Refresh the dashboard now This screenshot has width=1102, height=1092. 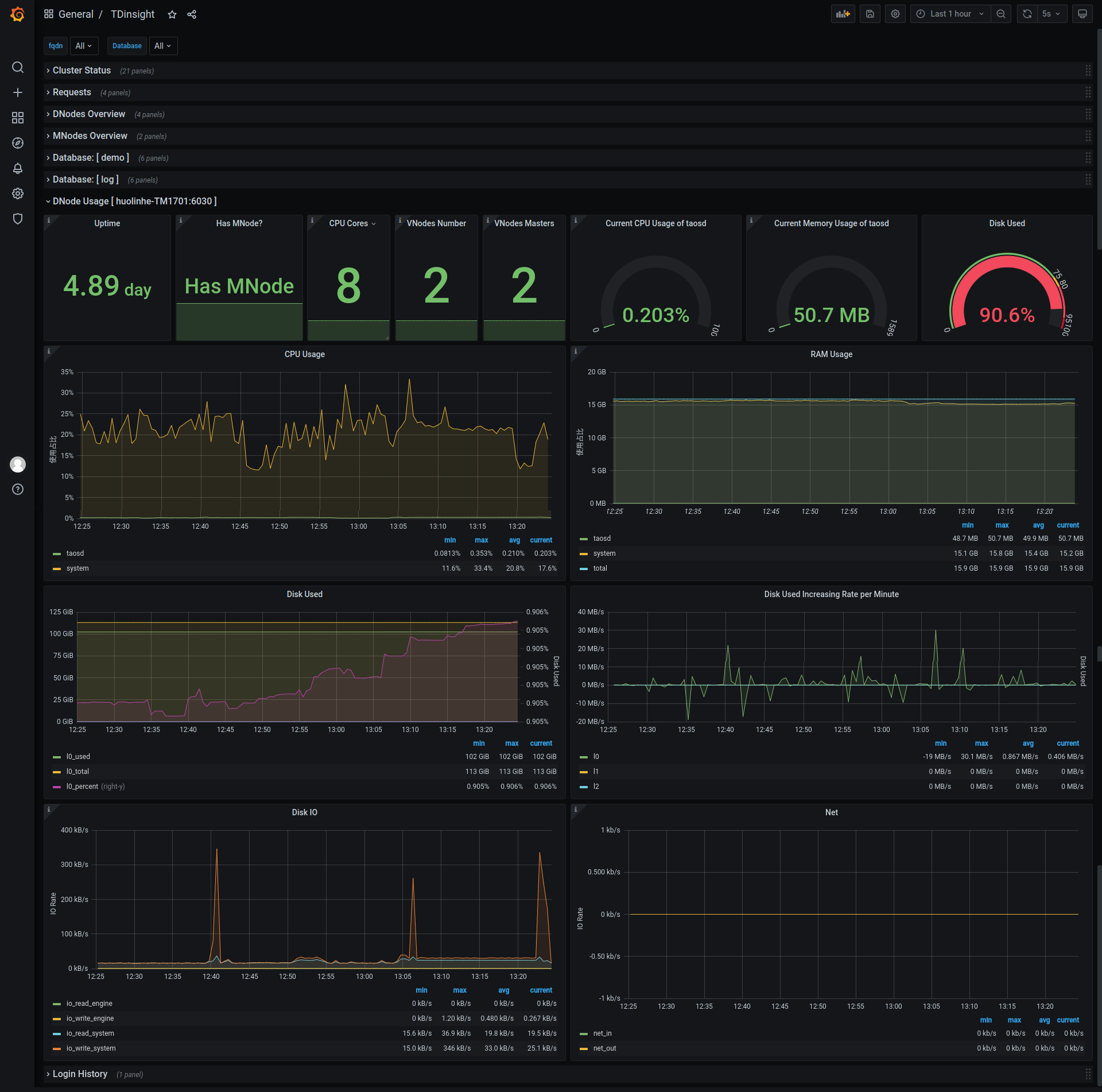(1027, 14)
